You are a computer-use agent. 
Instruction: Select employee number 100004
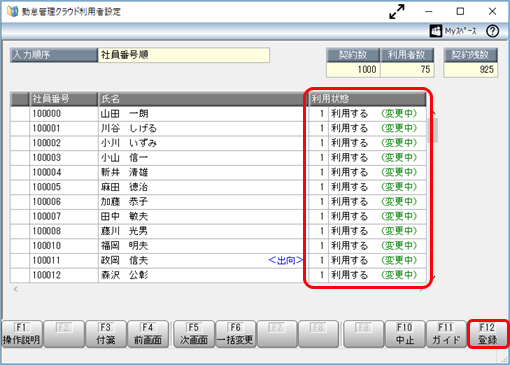64,172
